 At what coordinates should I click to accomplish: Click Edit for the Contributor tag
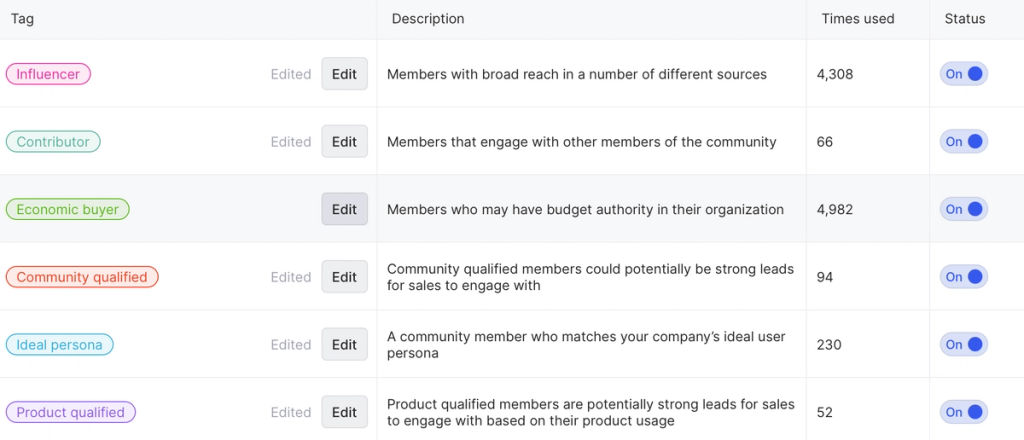[x=344, y=142]
